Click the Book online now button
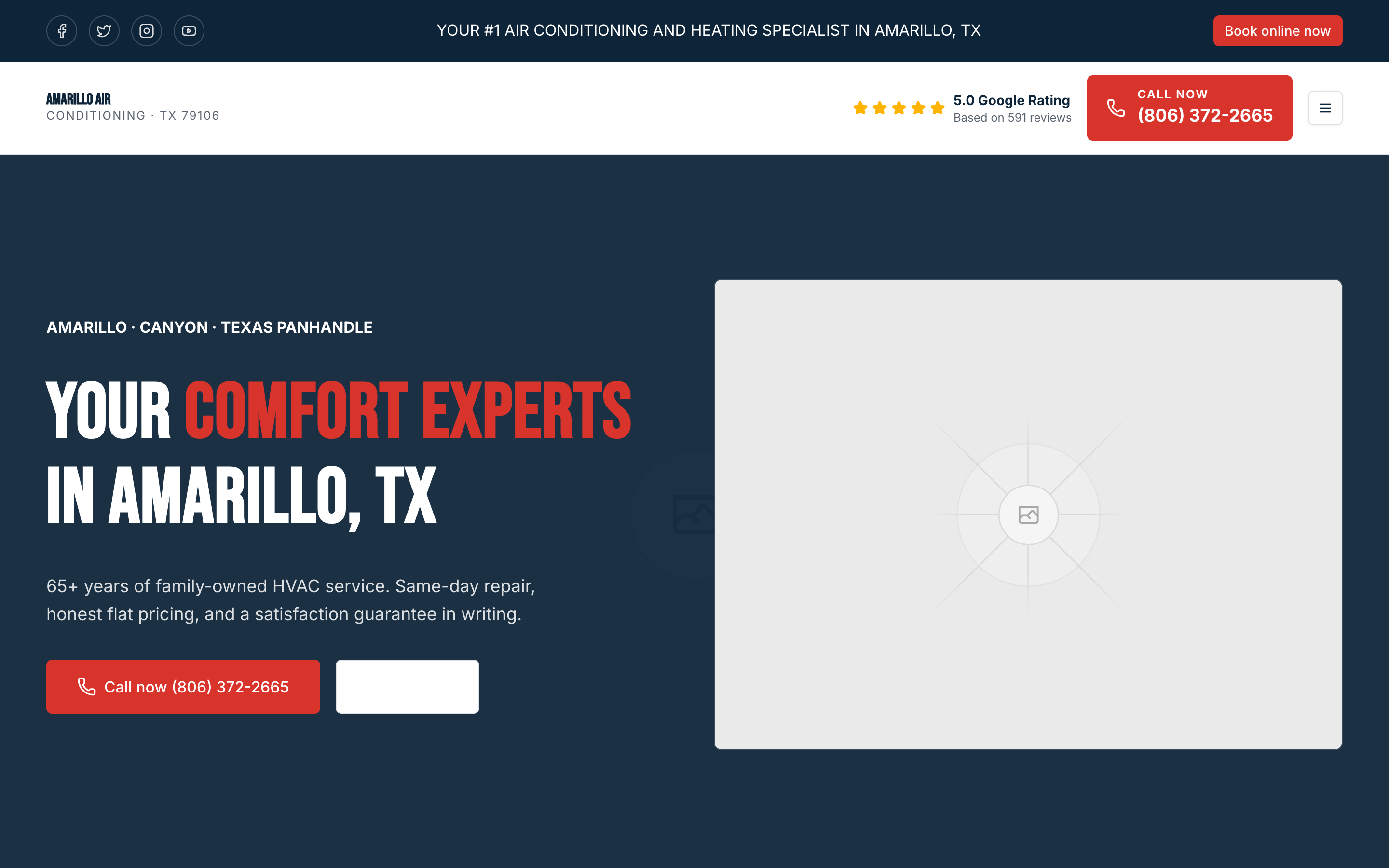Screen dimensions: 1389x868 [1278, 31]
